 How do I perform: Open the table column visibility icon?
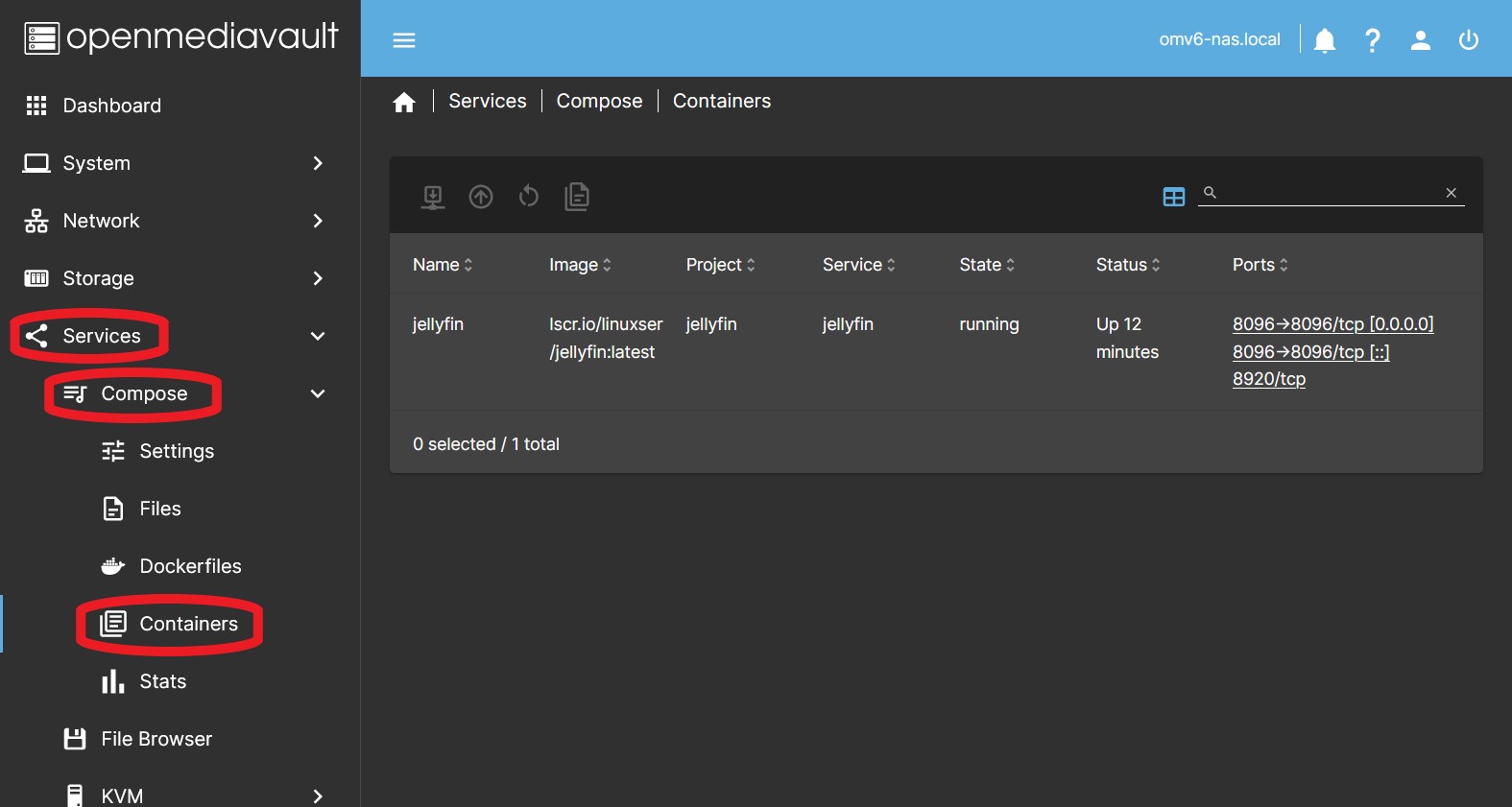(1173, 197)
